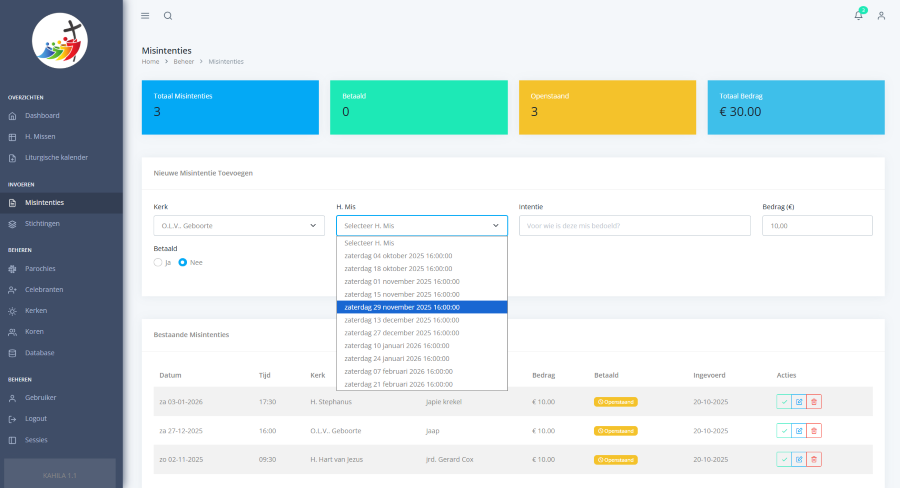900x488 pixels.
Task: Go to Stichtingen in sidebar
Action: point(43,223)
